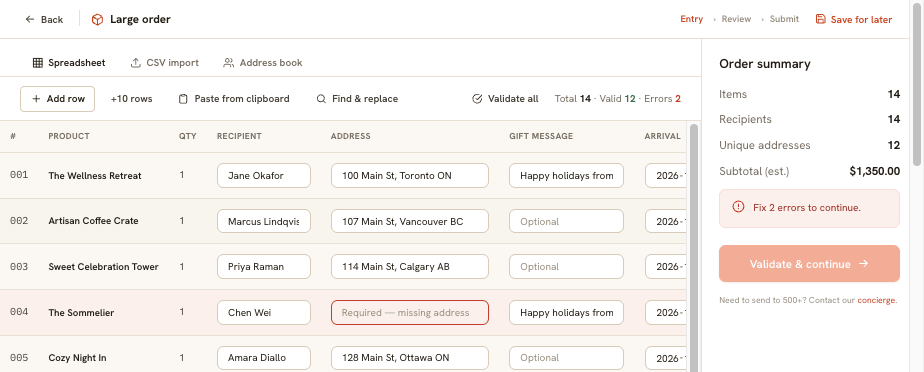Click the 128 Main St, Ottawa address field
924x372 pixels.
(410, 358)
